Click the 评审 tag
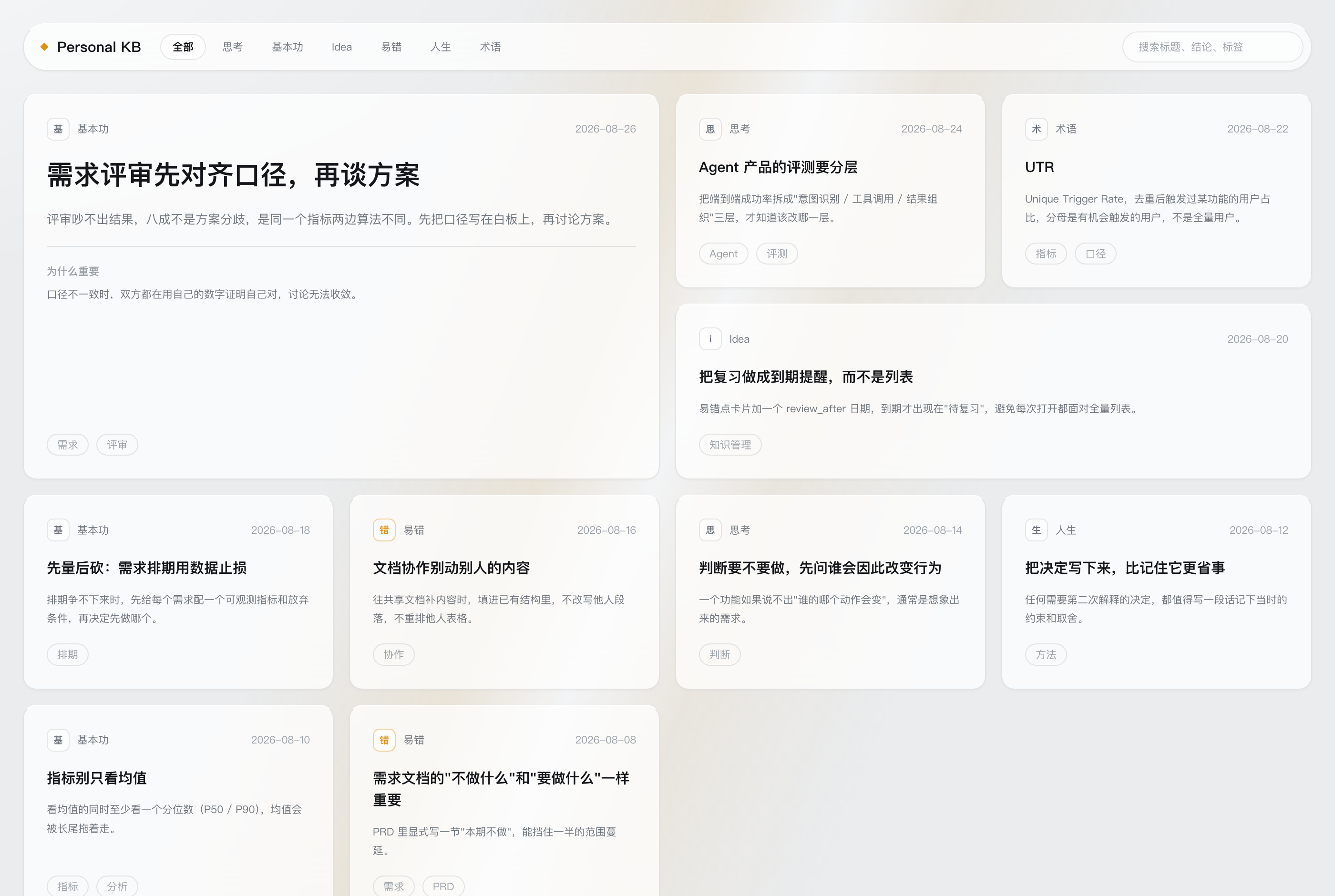Viewport: 1335px width, 896px height. (x=117, y=445)
